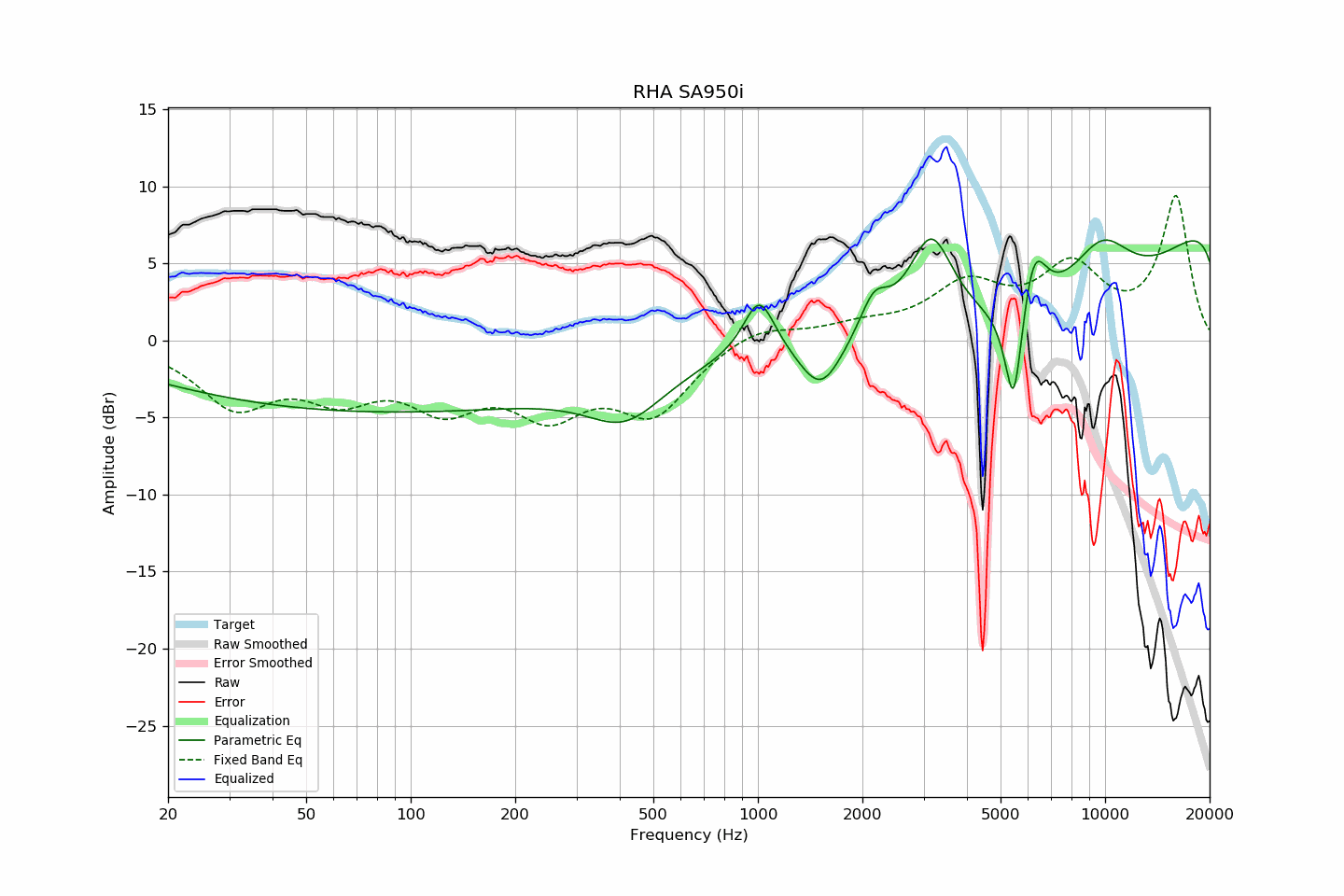Click the x-axis tick label 5000

click(x=1001, y=814)
